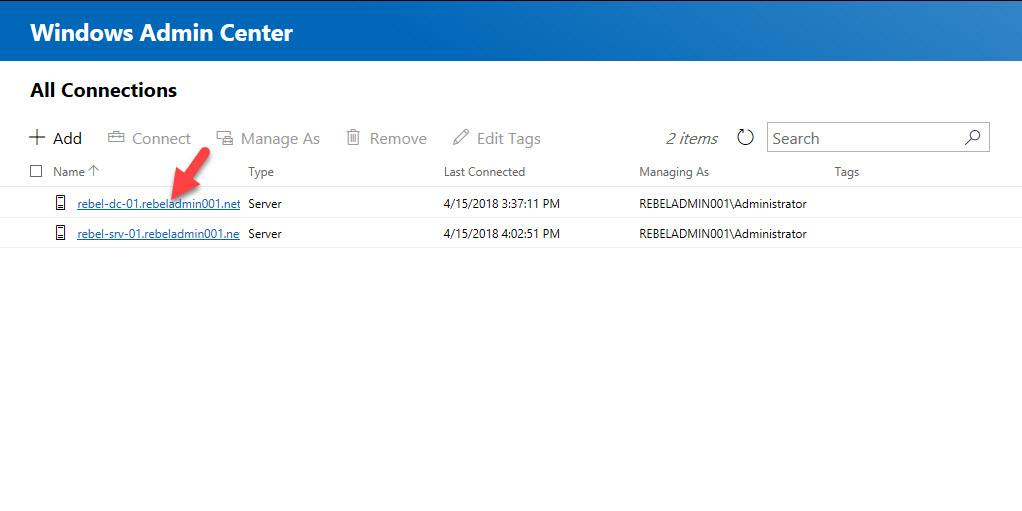Select the Server type cell for rebel-srv-01
Screen dimensions: 1022x511
[x=265, y=233]
